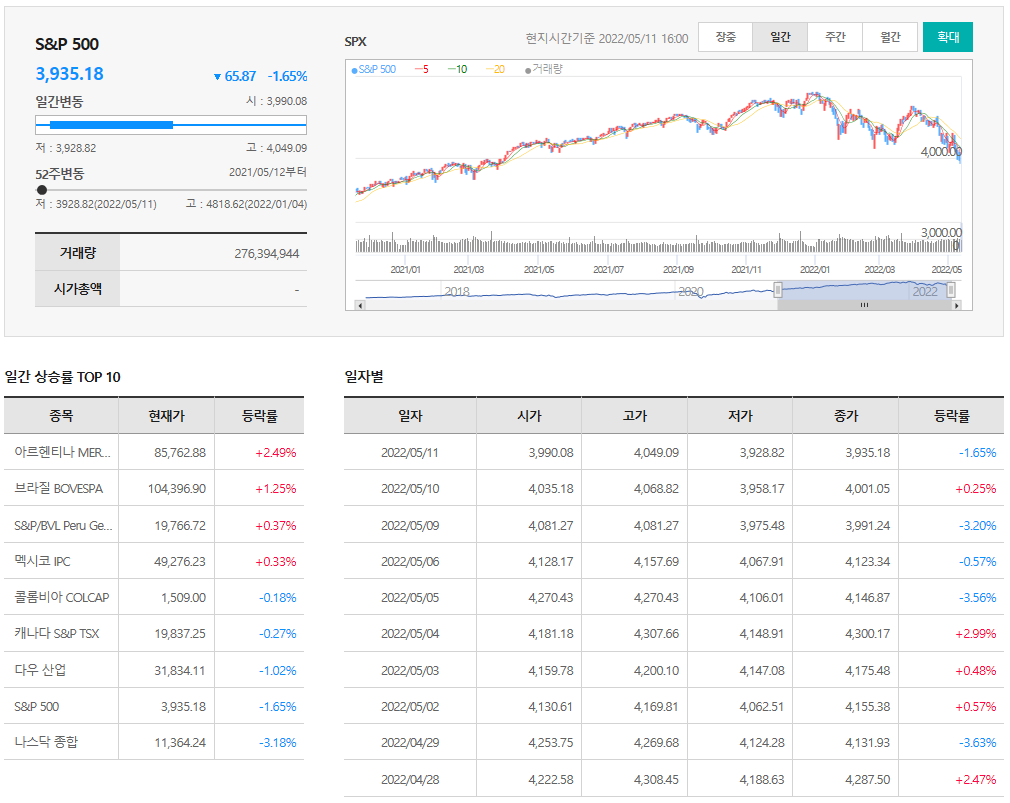1010x803 pixels.
Task: Open 나스닥 종합 index row
Action: point(154,742)
